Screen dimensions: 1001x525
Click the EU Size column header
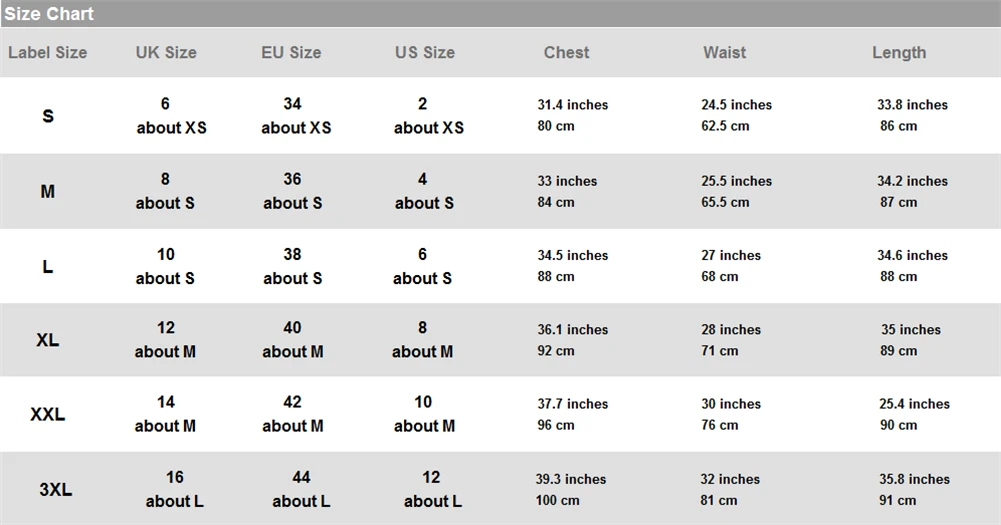pyautogui.click(x=291, y=52)
